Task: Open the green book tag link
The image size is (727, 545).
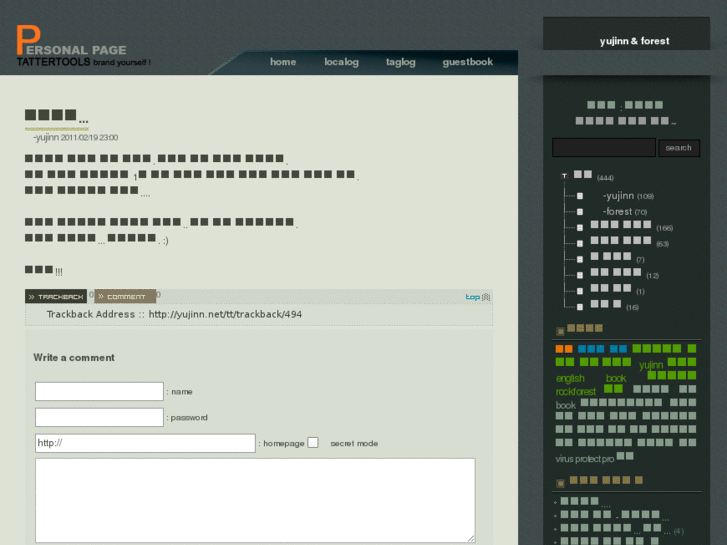Action: [x=616, y=378]
